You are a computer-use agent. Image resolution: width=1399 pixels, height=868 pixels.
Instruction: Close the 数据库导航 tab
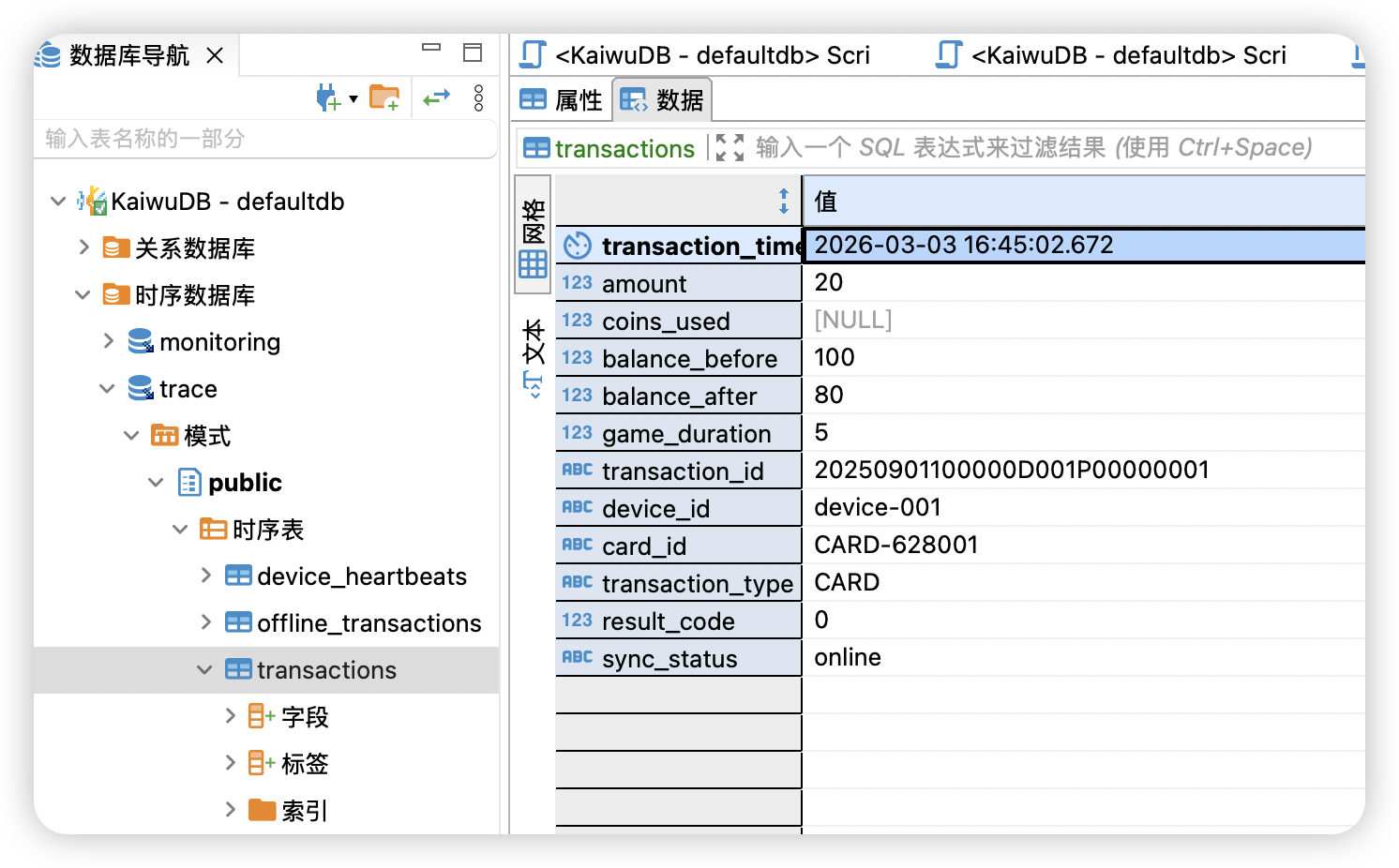pyautogui.click(x=215, y=56)
